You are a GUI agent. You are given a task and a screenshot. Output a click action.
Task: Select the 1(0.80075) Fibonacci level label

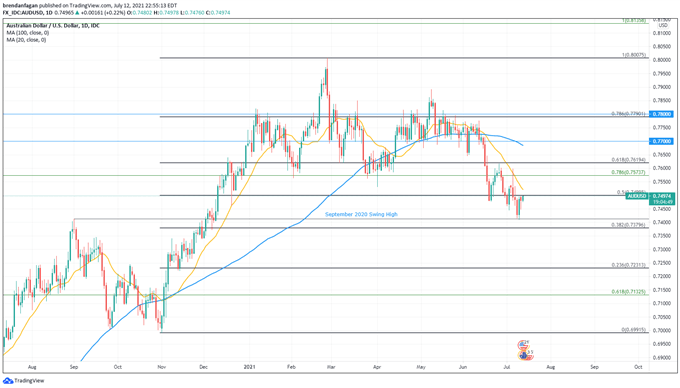[x=634, y=55]
